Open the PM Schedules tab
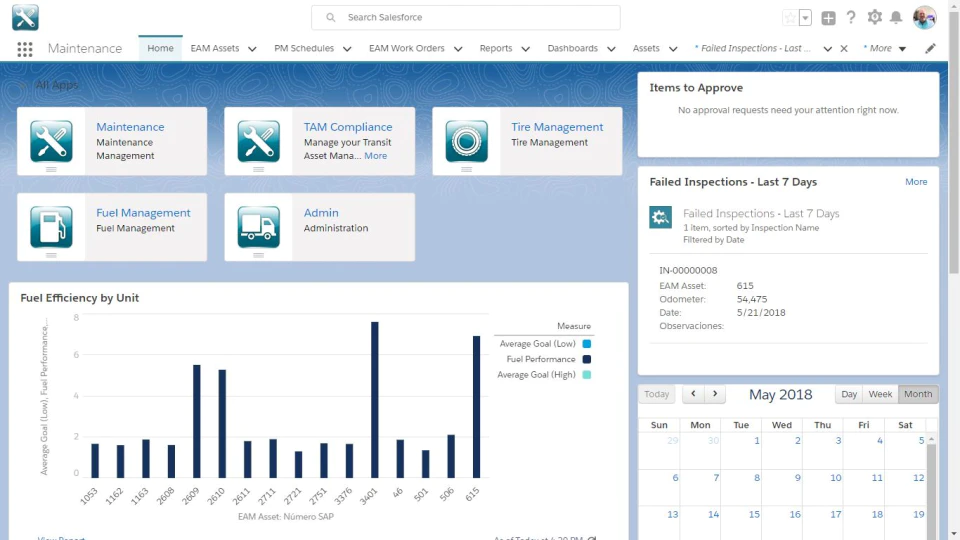The width and height of the screenshot is (960, 540). (304, 48)
